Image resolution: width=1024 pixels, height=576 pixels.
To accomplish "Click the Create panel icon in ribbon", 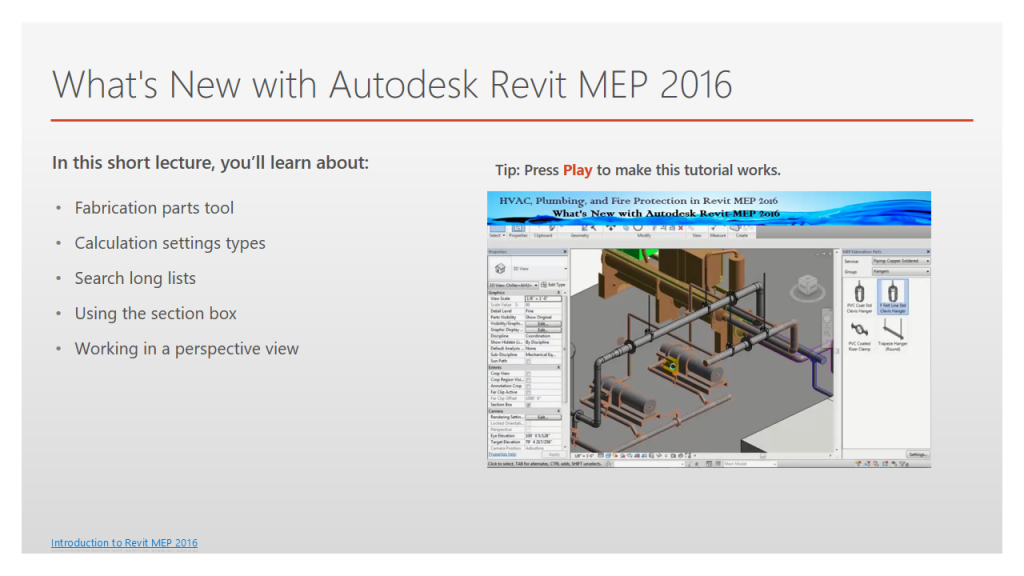I will (x=737, y=227).
